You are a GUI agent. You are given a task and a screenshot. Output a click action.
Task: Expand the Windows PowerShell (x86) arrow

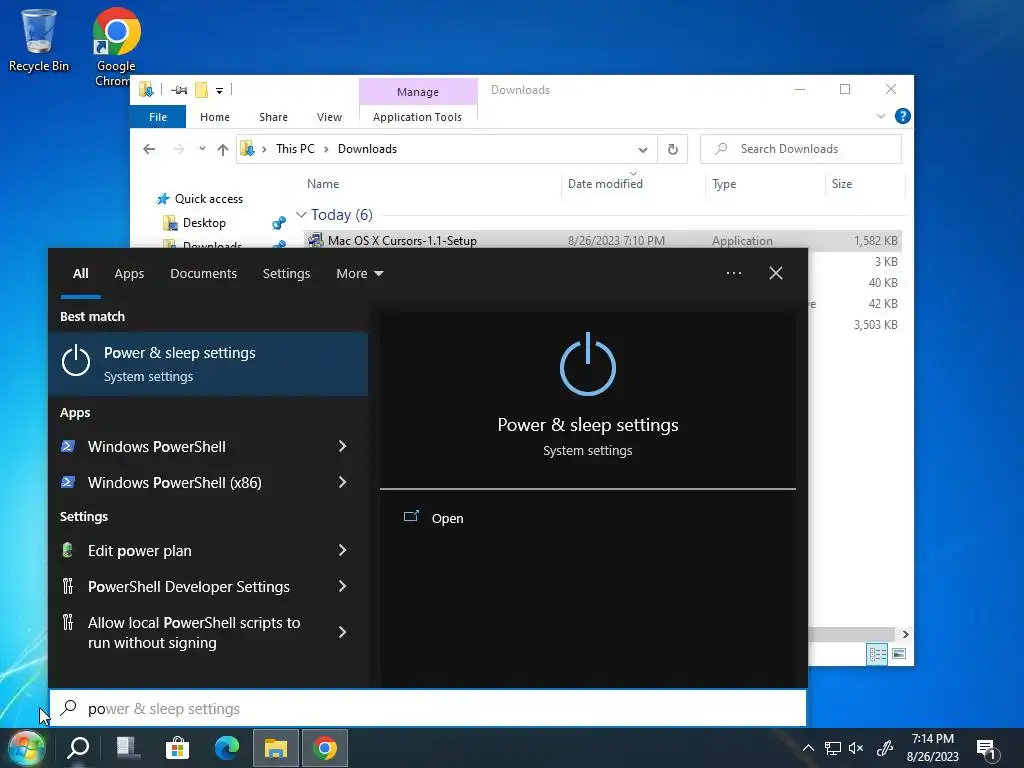tap(342, 482)
